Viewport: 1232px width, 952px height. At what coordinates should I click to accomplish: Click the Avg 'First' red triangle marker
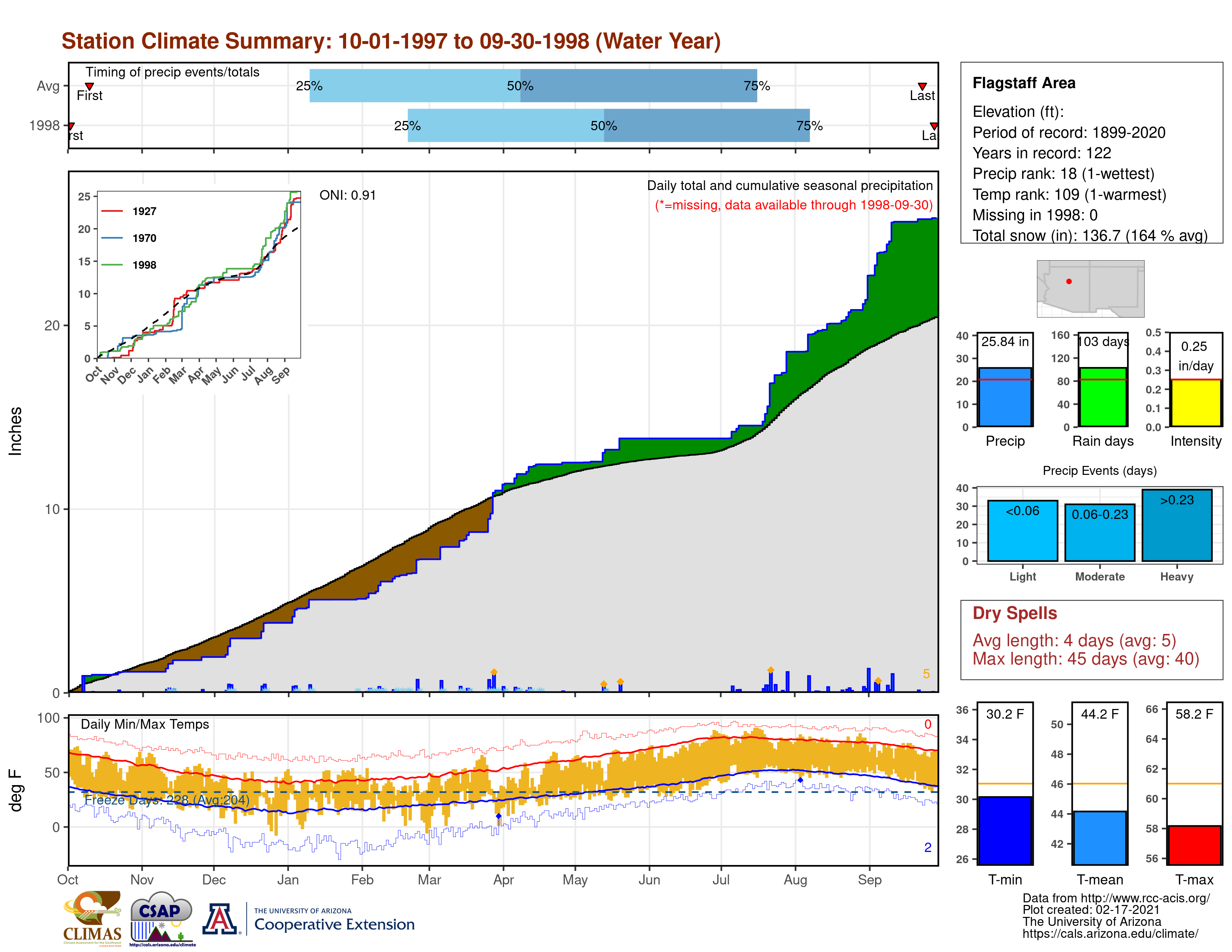89,86
